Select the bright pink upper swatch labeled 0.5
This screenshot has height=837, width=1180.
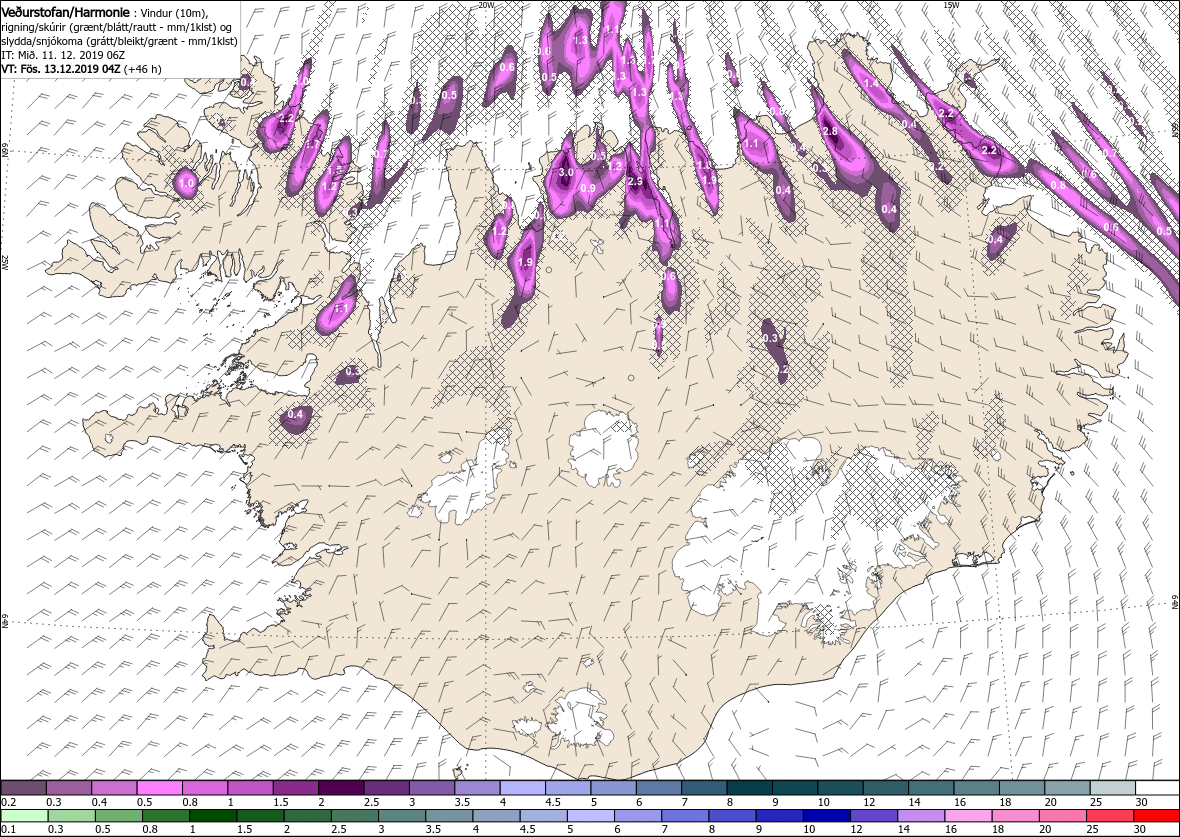pos(160,788)
